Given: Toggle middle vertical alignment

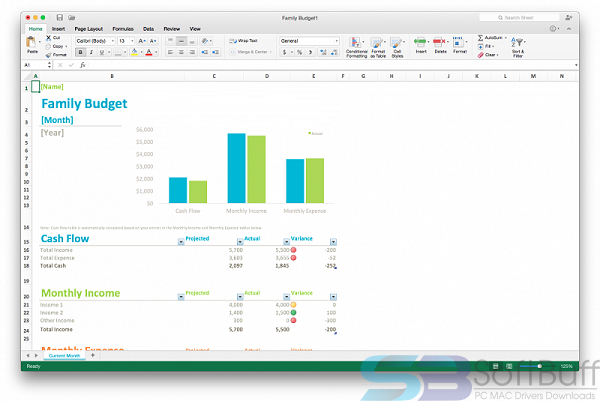Looking at the screenshot, I should pos(181,41).
